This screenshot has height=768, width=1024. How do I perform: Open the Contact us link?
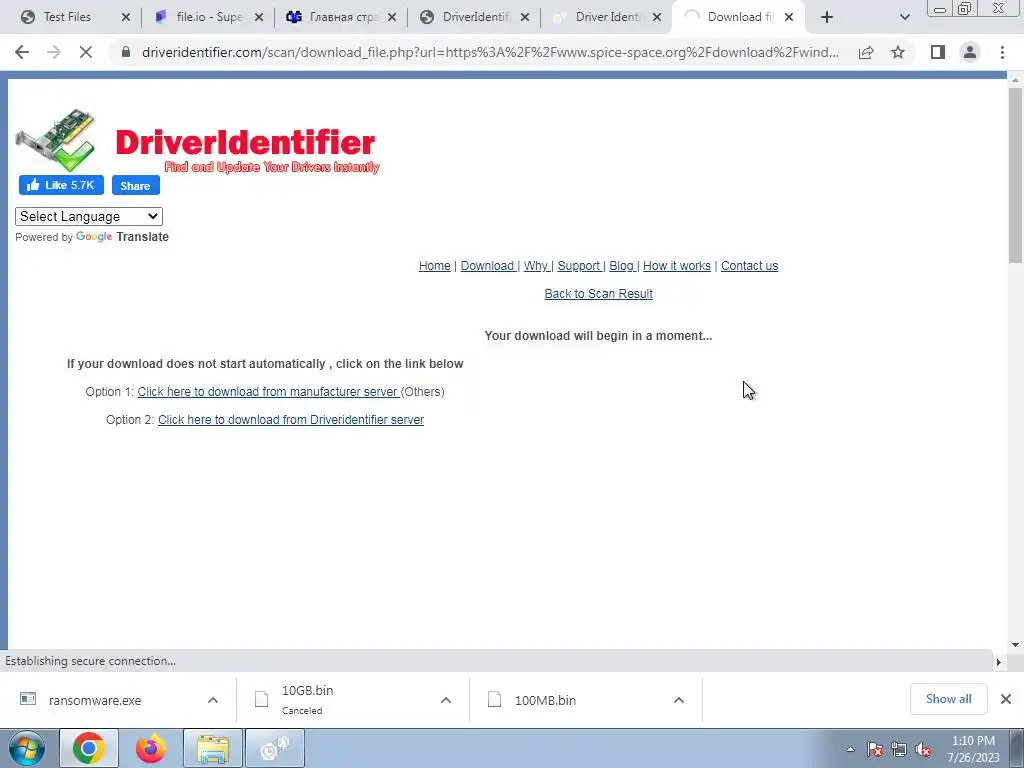749,266
